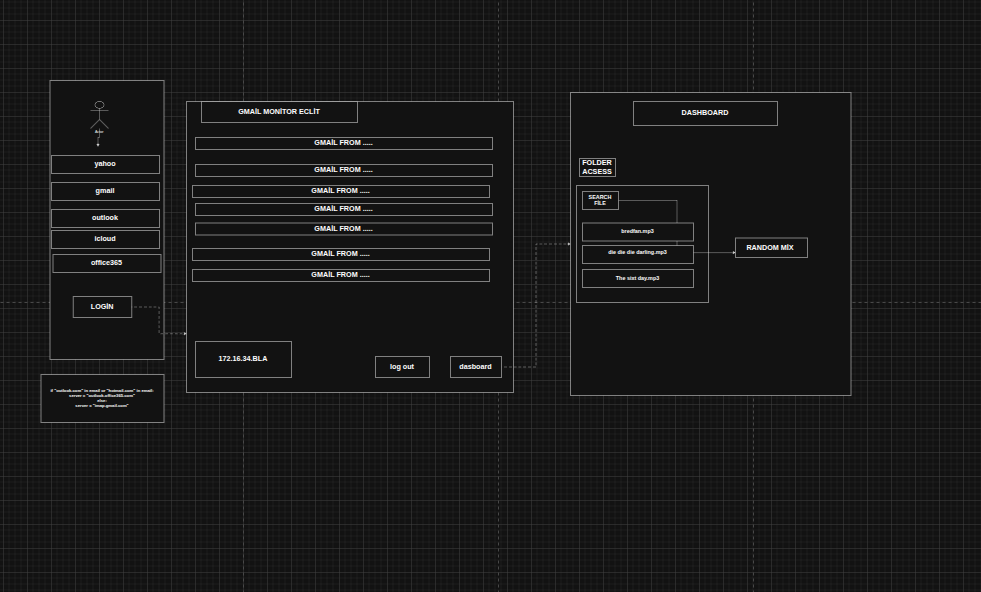The height and width of the screenshot is (592, 981).
Task: Click the log out button
Action: [x=402, y=367]
